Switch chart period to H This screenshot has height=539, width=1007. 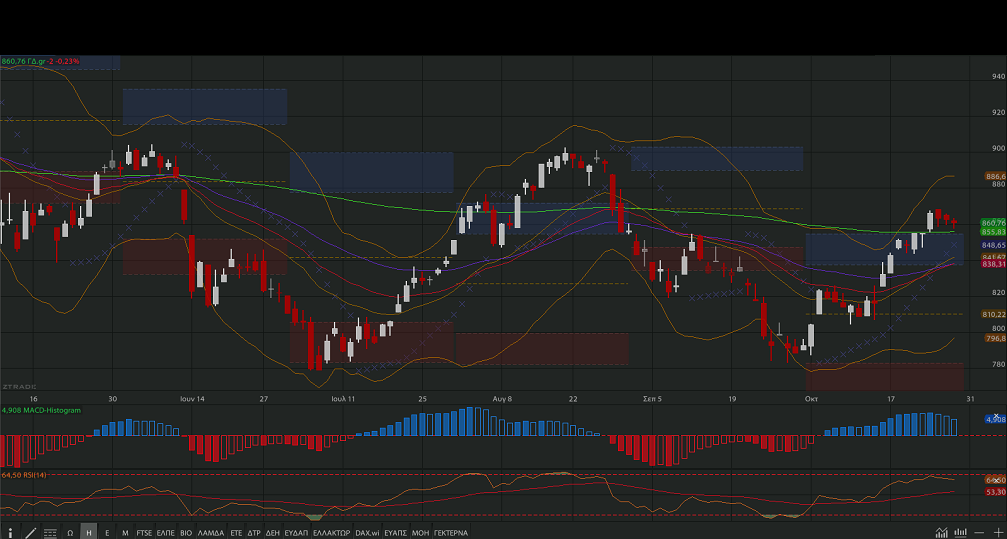tap(89, 533)
